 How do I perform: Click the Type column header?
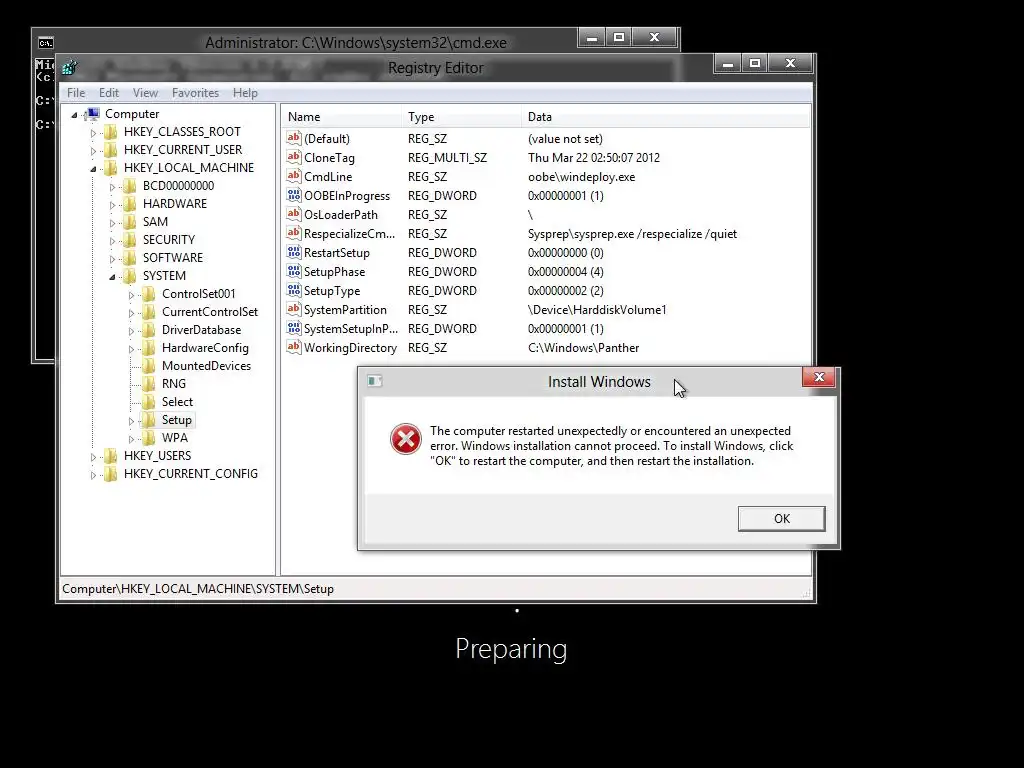(462, 117)
